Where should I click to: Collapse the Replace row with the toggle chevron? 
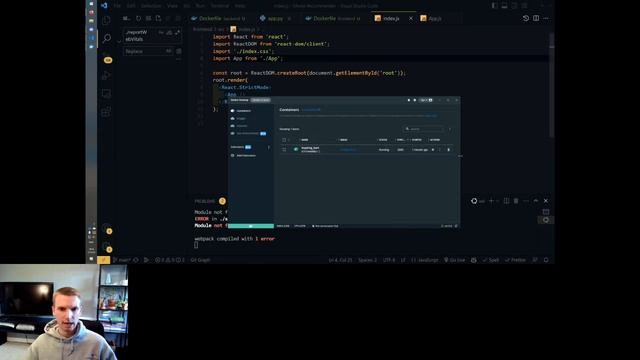tap(119, 41)
